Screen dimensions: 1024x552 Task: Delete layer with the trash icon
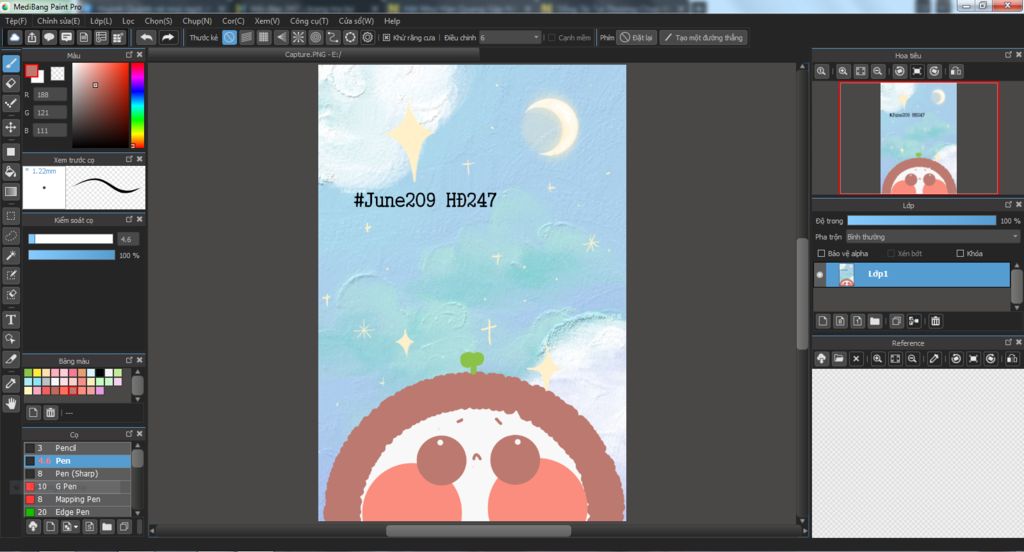(935, 321)
